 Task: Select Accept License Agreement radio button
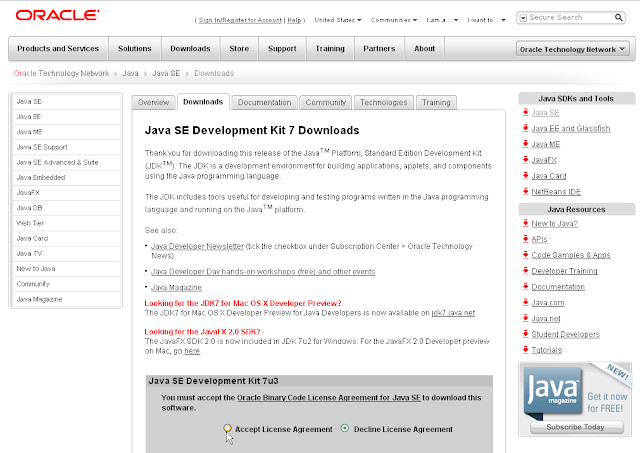pos(227,428)
